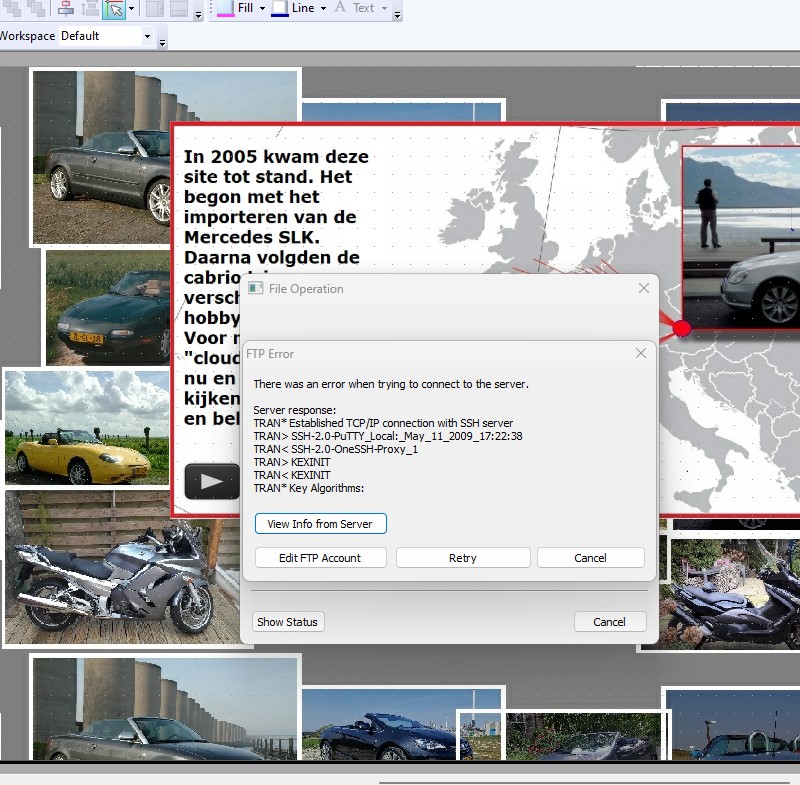Click Show Status button

tap(288, 622)
